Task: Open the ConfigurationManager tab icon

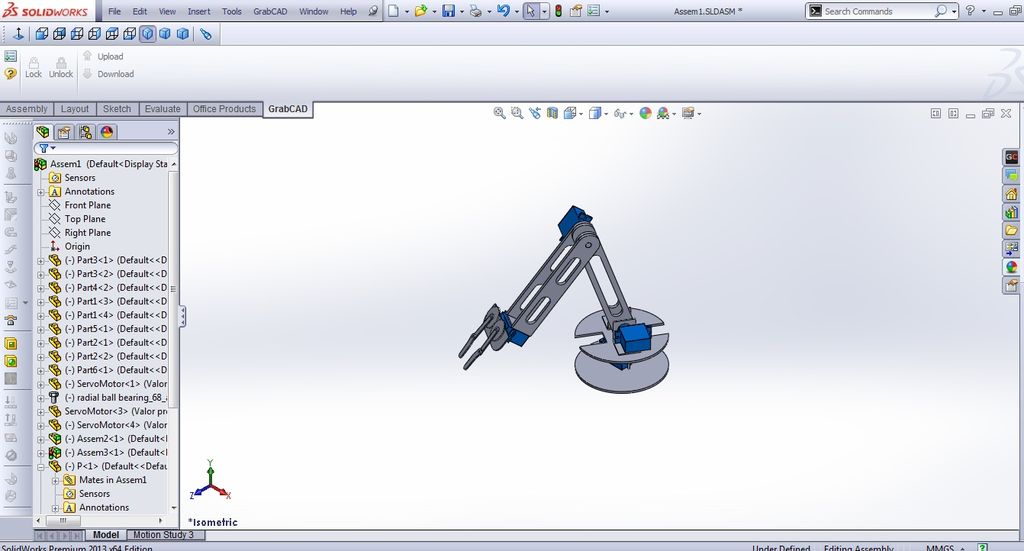Action: pyautogui.click(x=86, y=133)
